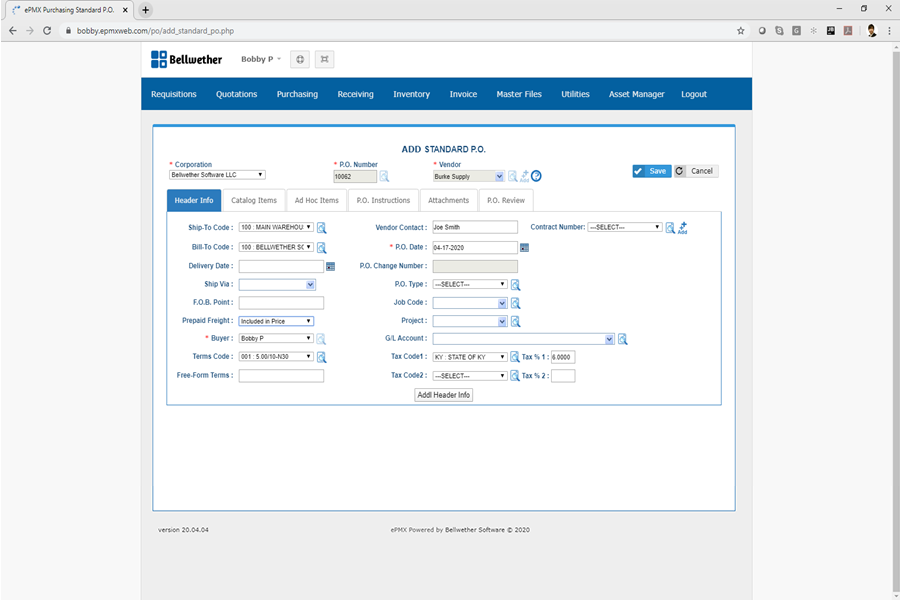Switch to the Catalog Items tab
This screenshot has height=600, width=900.
(x=253, y=200)
